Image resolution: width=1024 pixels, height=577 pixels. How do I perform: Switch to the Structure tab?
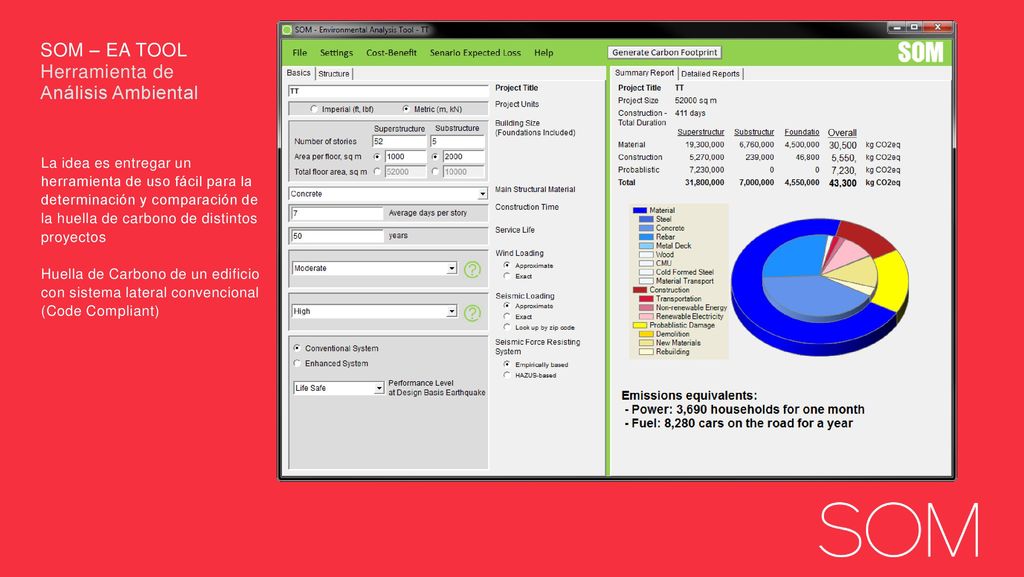pyautogui.click(x=334, y=74)
